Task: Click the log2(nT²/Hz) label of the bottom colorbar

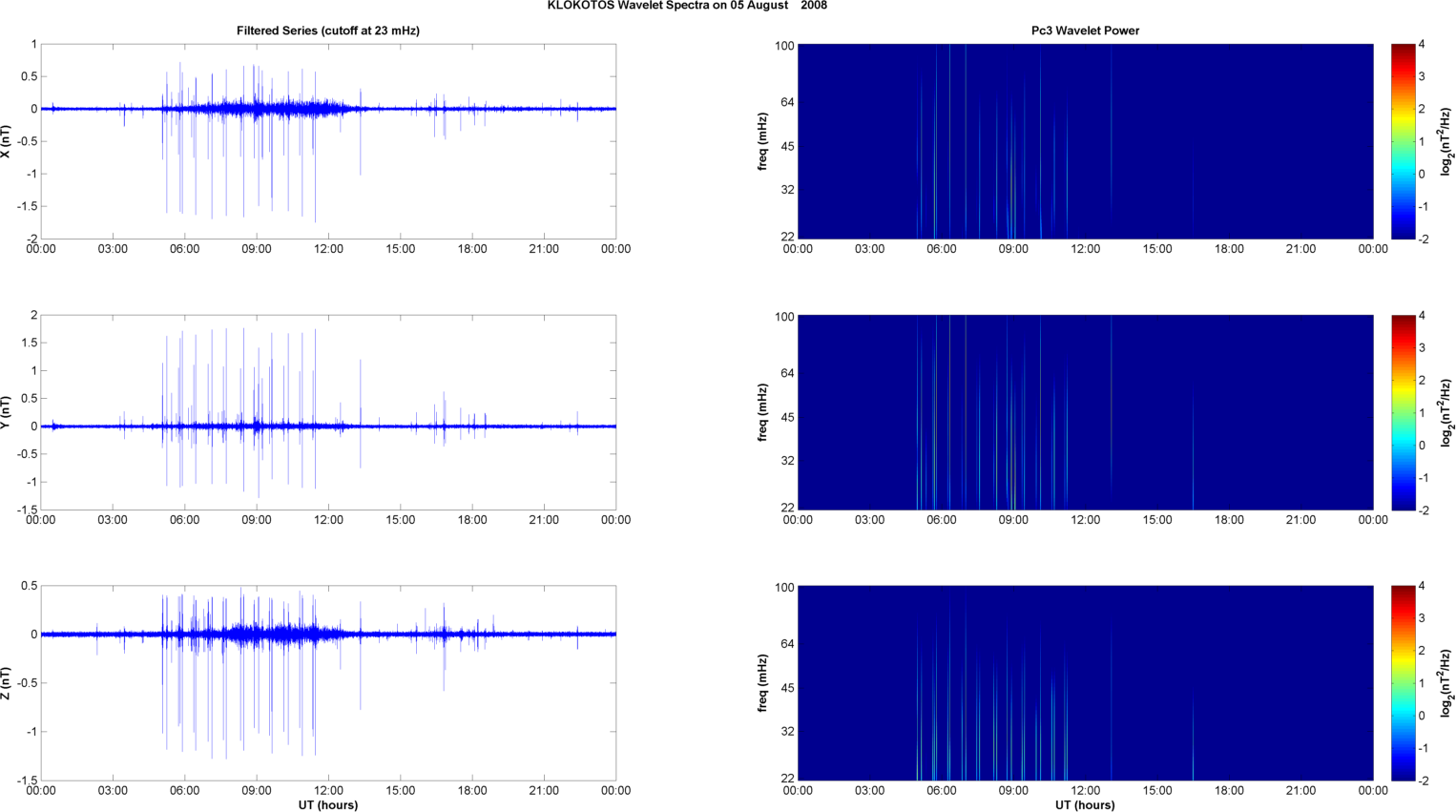Action: 1446,683
